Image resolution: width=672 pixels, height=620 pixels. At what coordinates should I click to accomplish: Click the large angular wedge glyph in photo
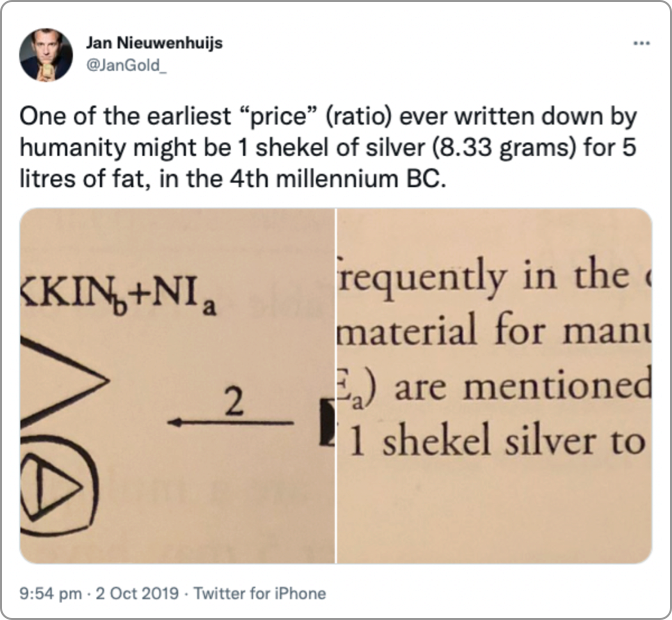(x=64, y=381)
